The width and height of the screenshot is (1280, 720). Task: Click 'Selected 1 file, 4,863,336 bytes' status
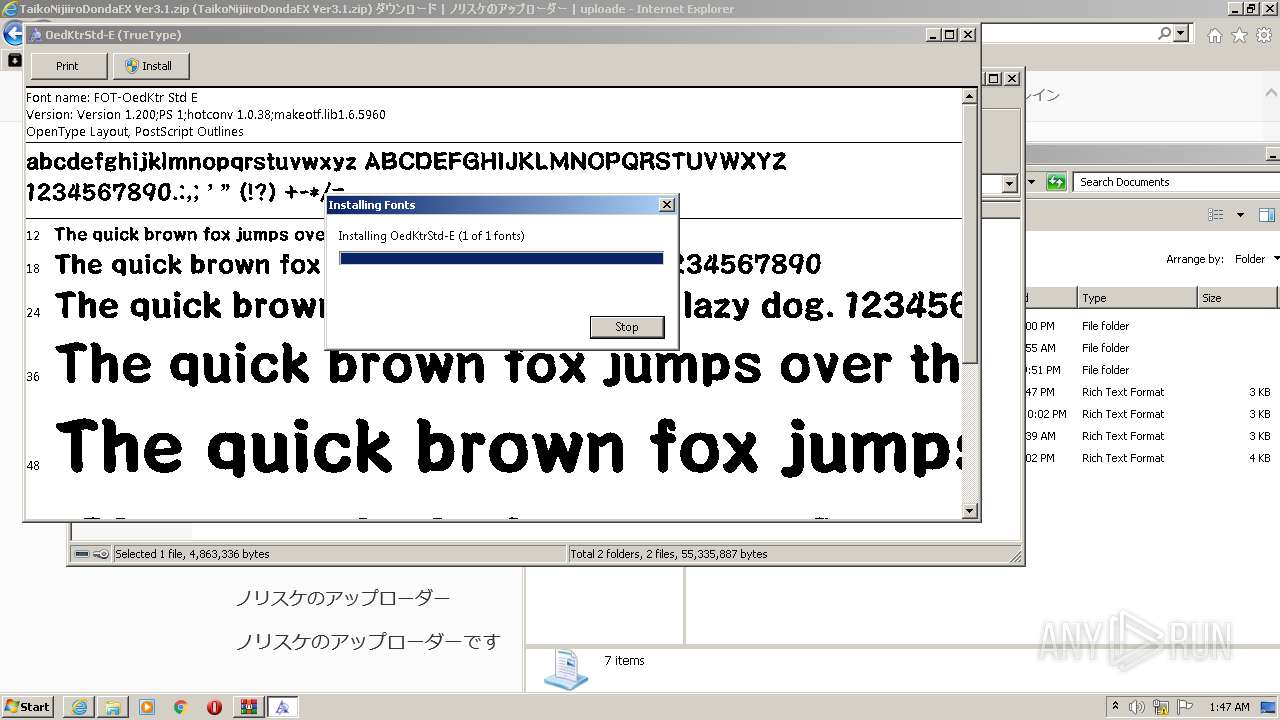(192, 554)
